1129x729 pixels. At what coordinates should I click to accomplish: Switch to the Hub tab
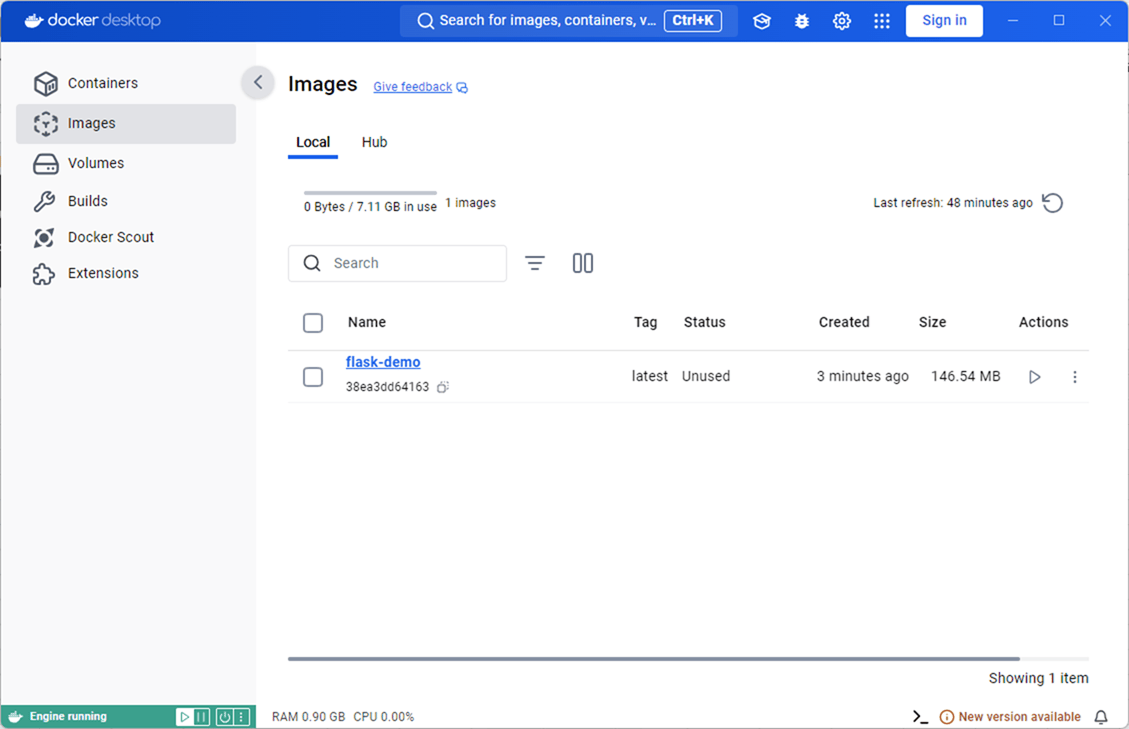(x=374, y=142)
